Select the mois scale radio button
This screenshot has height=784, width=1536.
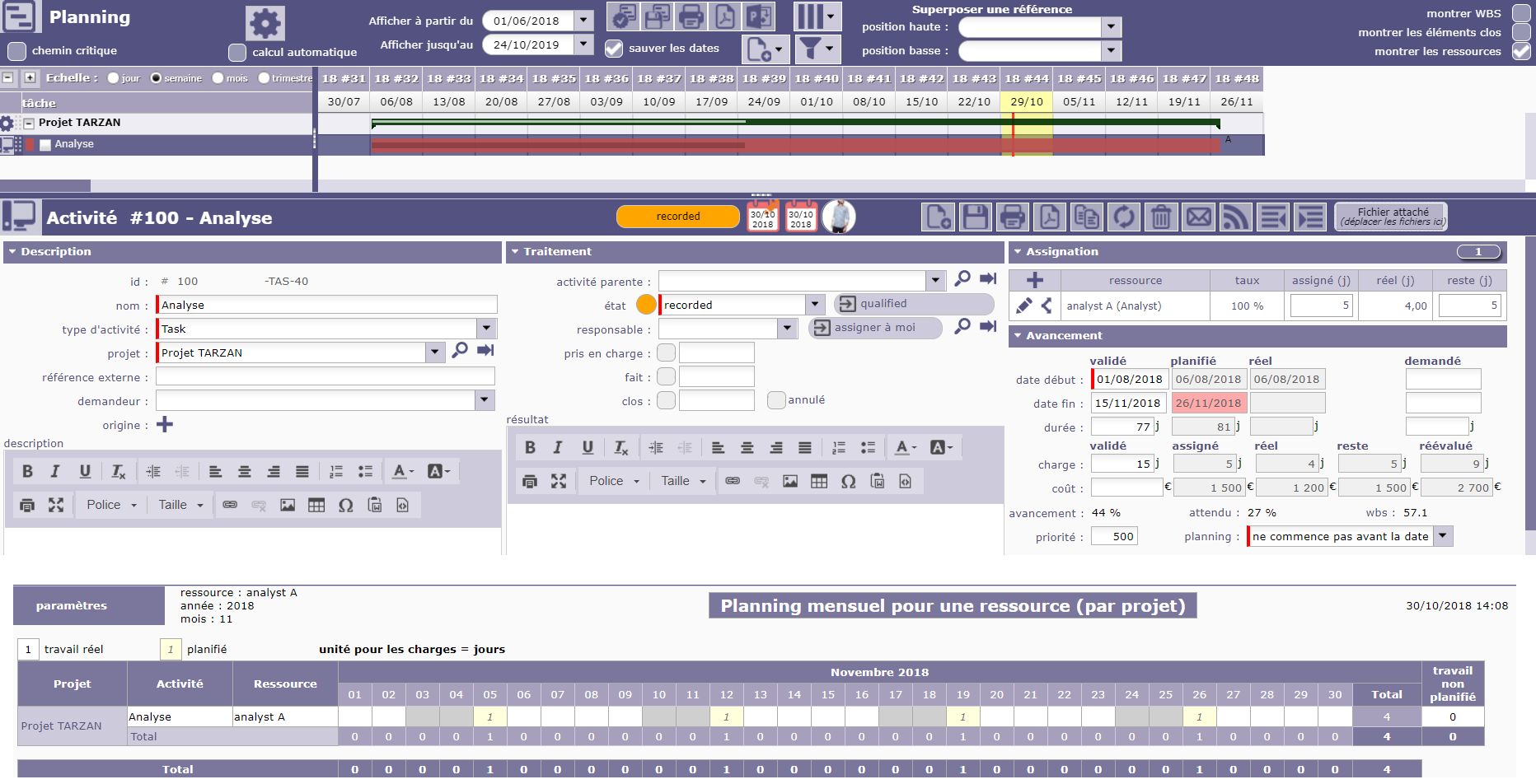click(x=218, y=78)
